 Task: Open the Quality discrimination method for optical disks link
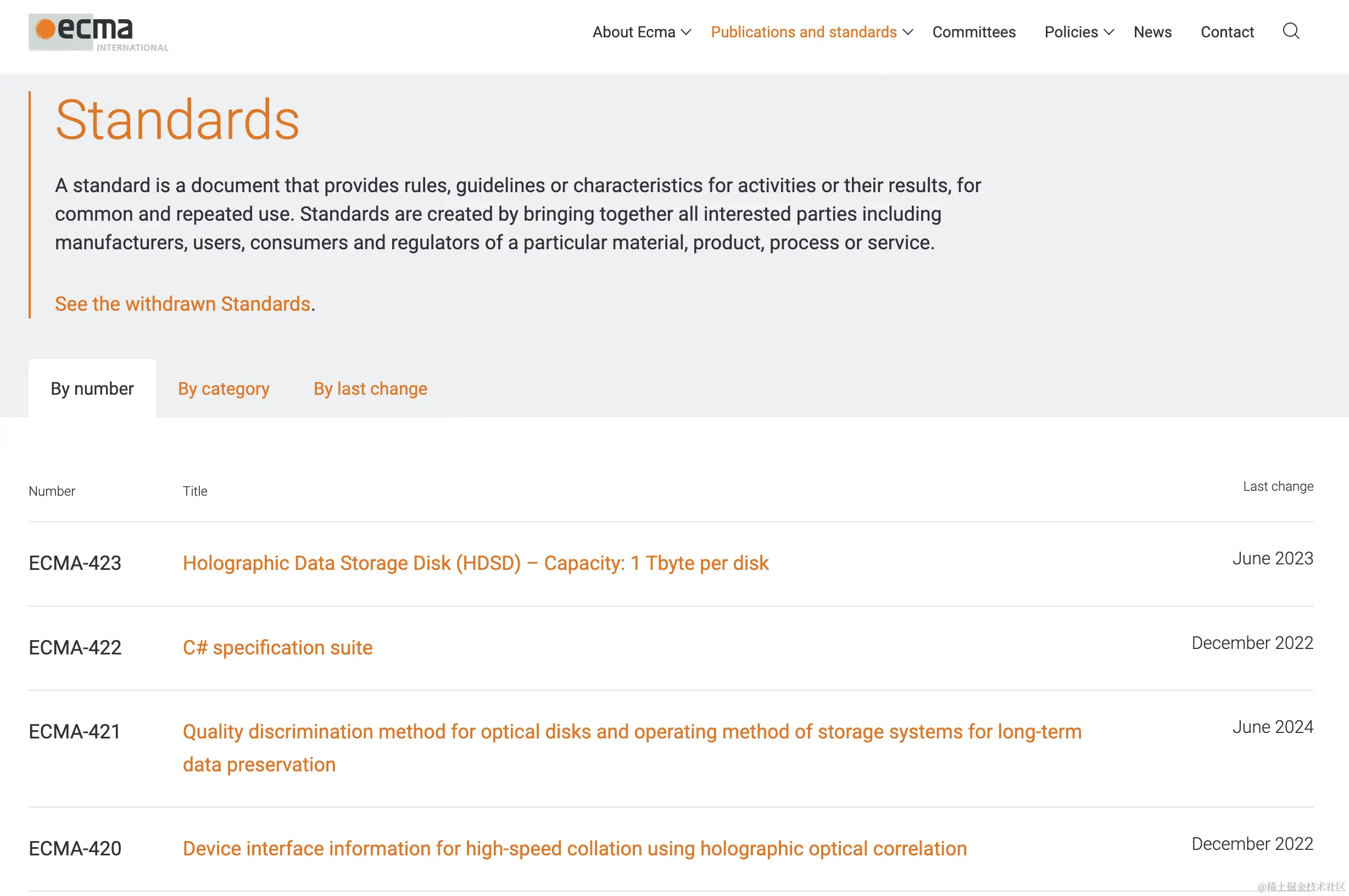click(632, 748)
